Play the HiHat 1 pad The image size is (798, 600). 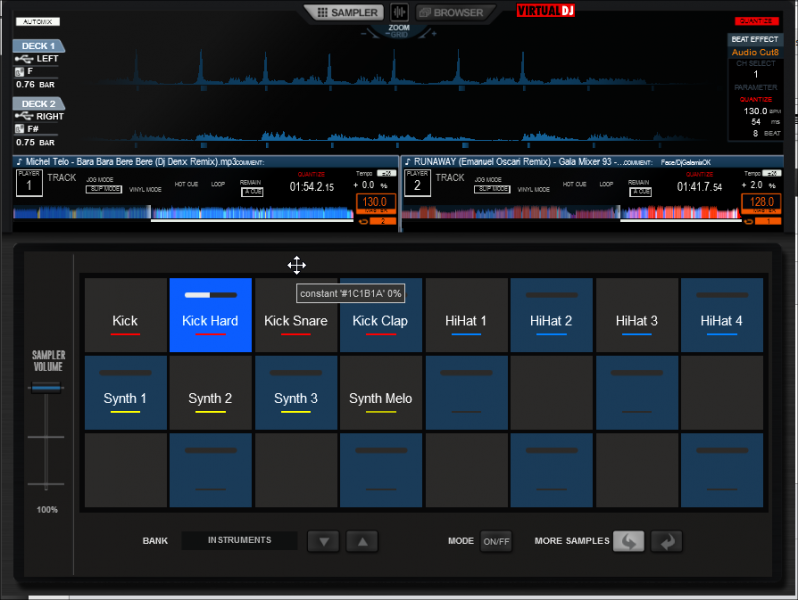coord(467,315)
